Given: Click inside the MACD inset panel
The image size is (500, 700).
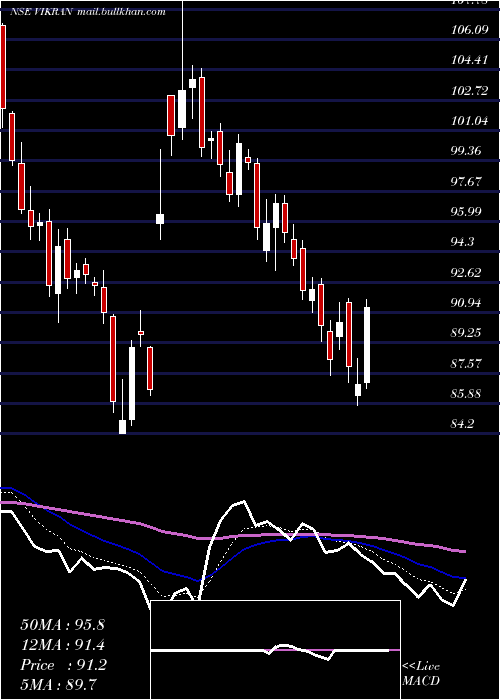Looking at the screenshot, I should 275,650.
